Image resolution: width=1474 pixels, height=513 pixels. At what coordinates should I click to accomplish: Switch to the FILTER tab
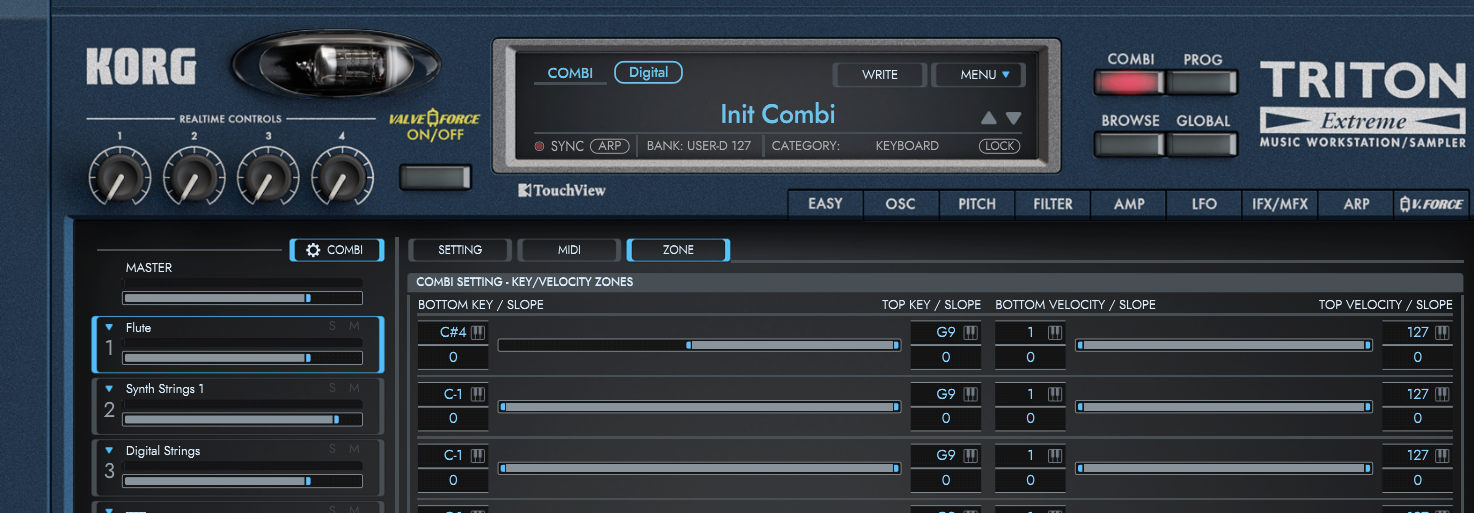pyautogui.click(x=1053, y=204)
